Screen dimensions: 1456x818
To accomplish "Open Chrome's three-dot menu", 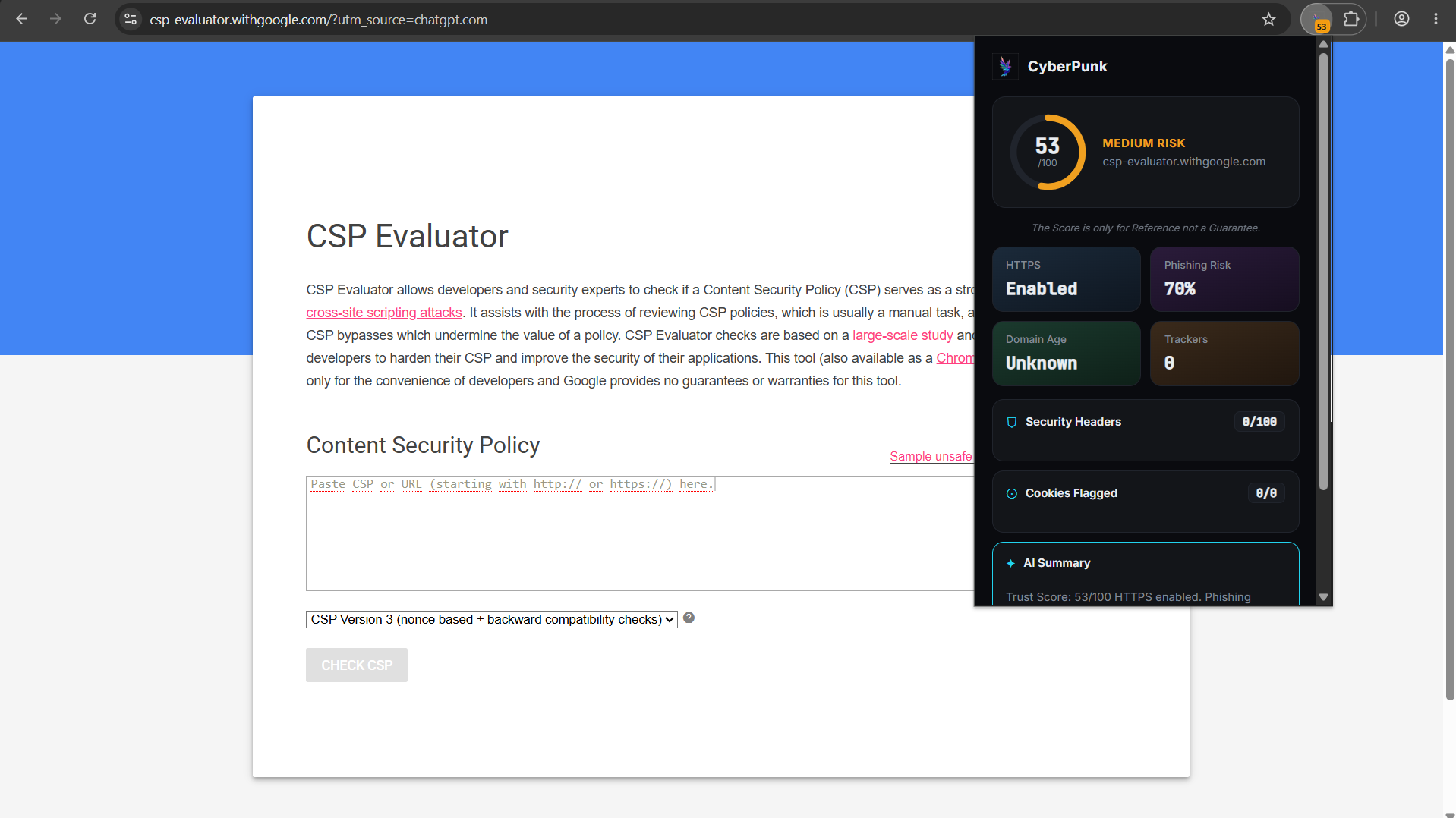I will 1436,19.
